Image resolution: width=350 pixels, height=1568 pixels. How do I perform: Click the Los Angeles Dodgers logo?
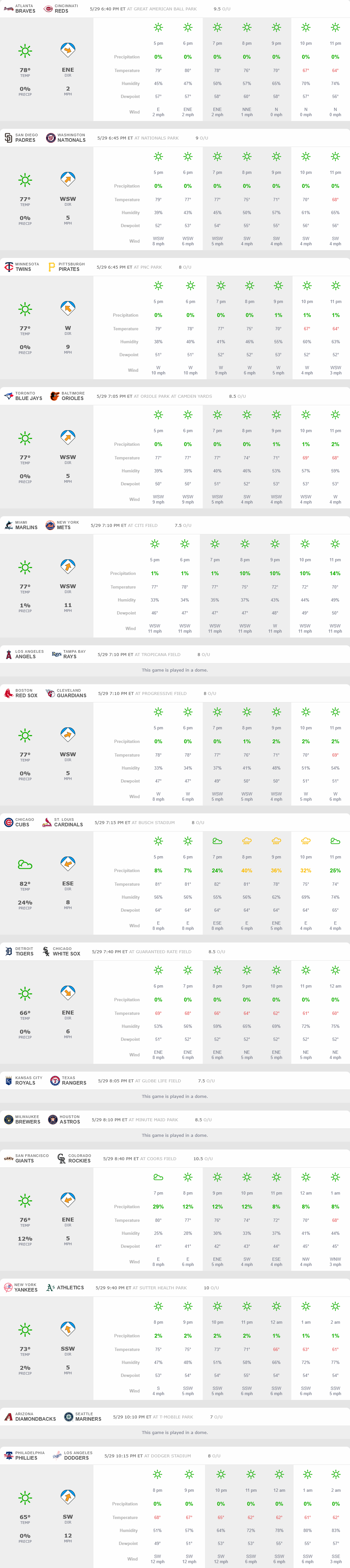pyautogui.click(x=57, y=1455)
